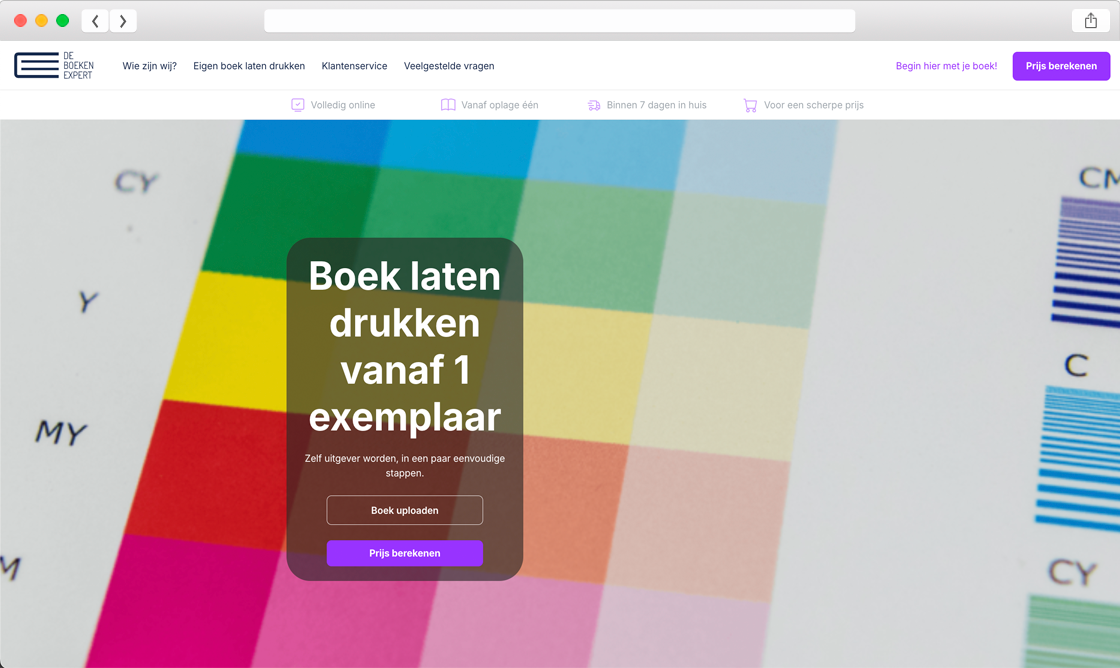Open the Wie zijn wij? menu item
Viewport: 1120px width, 668px height.
point(149,66)
